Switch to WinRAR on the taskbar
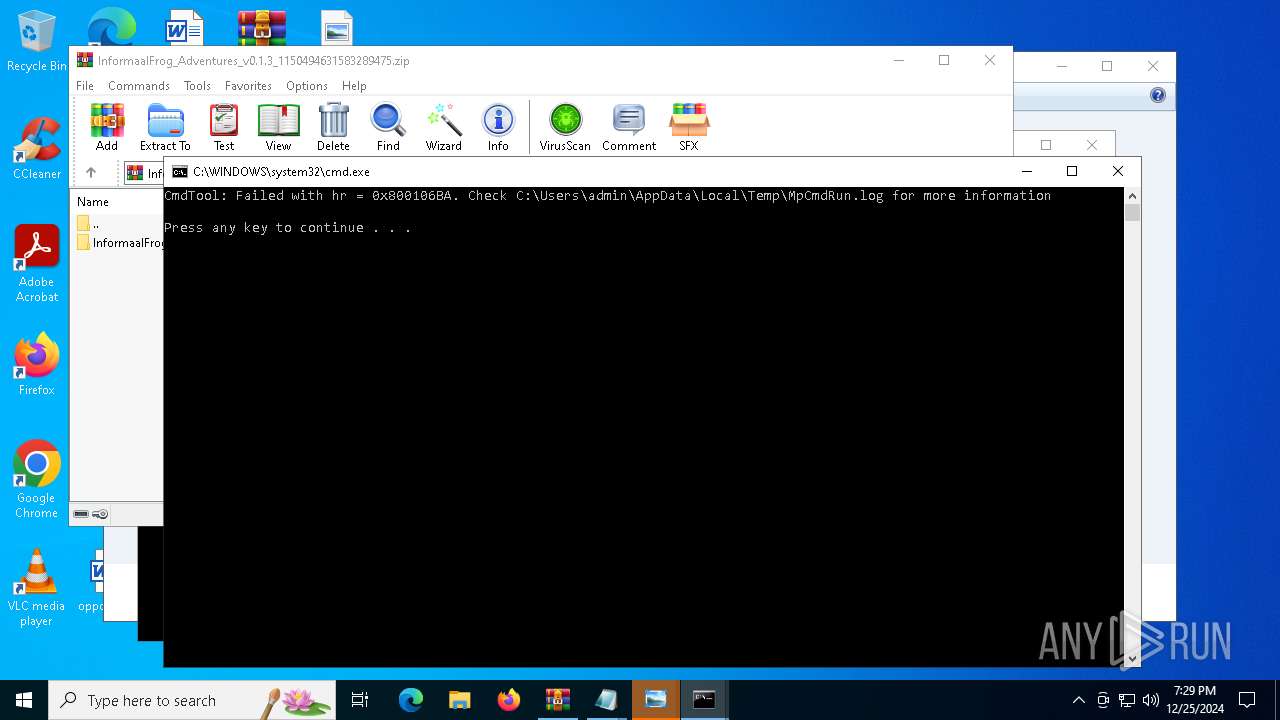1280x720 pixels. (x=557, y=700)
